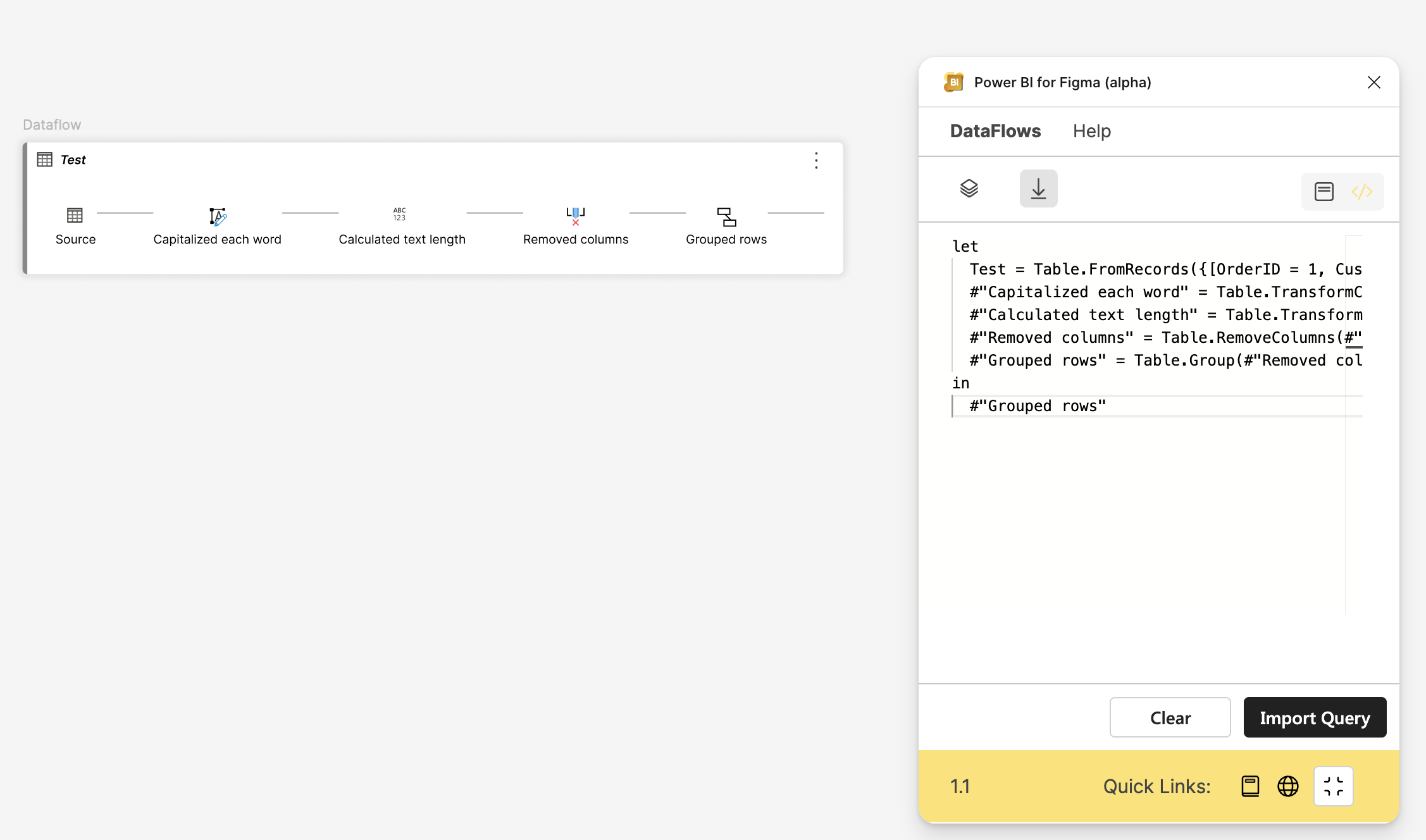
Task: Click the "1.1" version number
Action: coord(960,786)
